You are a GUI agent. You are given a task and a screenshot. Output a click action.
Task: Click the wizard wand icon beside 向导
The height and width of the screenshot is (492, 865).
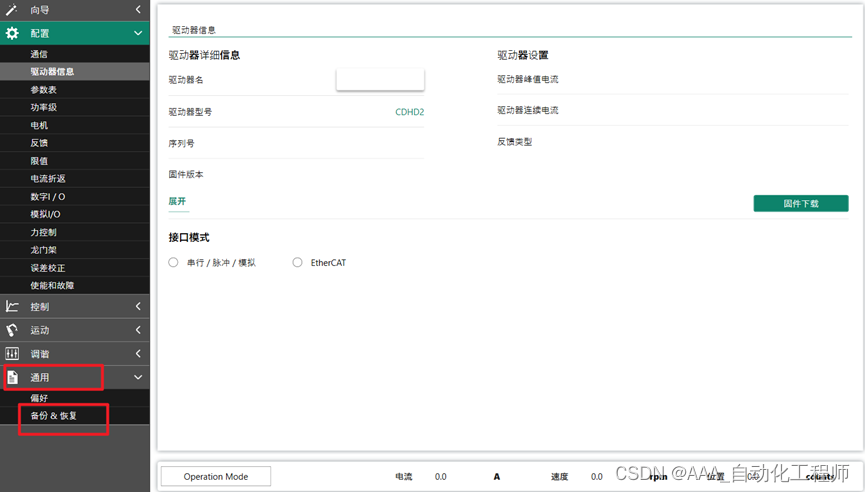coord(12,9)
